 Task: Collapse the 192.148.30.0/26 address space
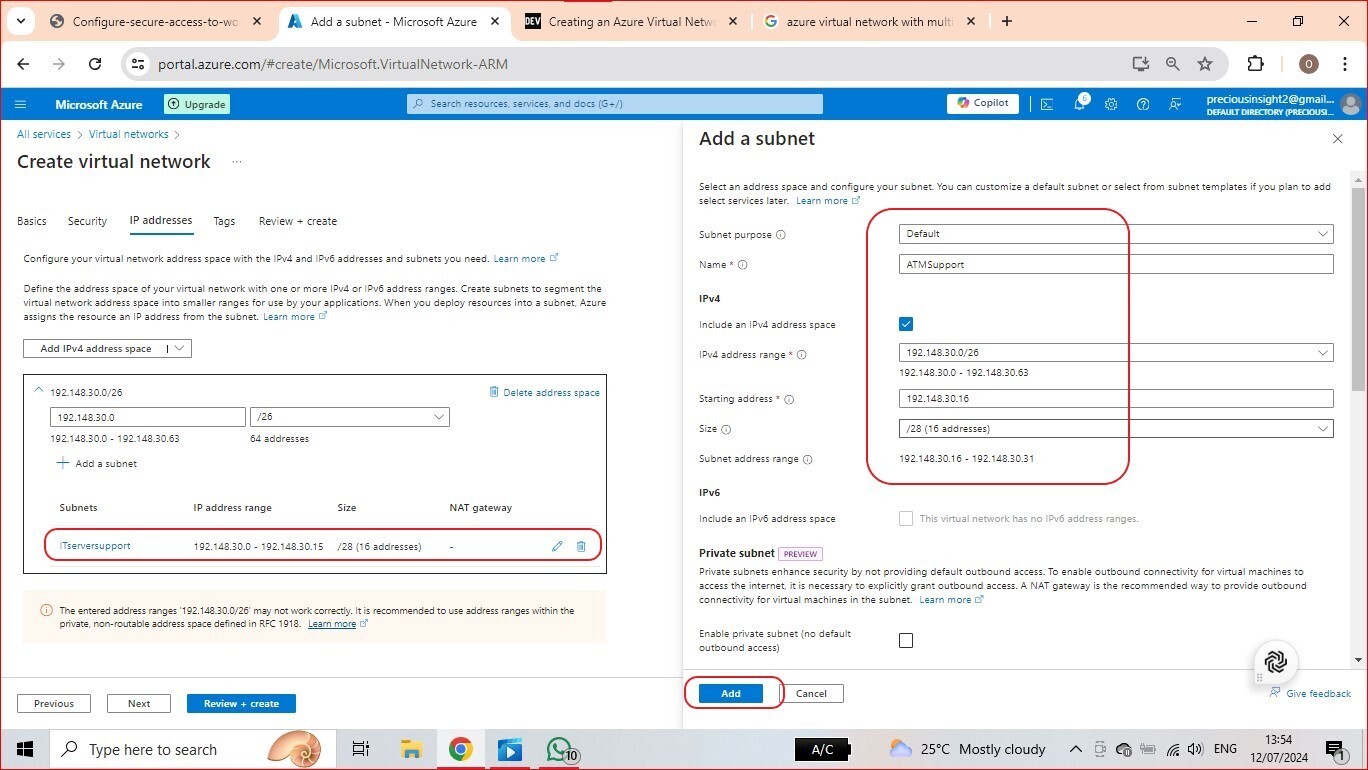click(39, 391)
